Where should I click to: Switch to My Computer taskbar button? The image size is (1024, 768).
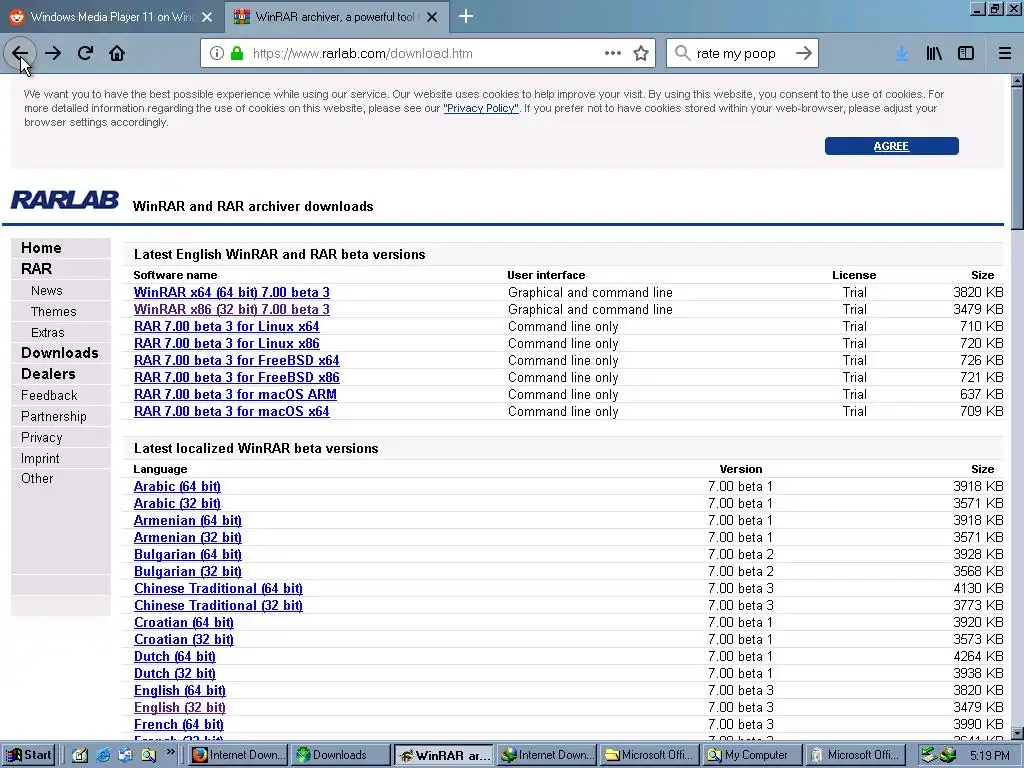pos(752,755)
